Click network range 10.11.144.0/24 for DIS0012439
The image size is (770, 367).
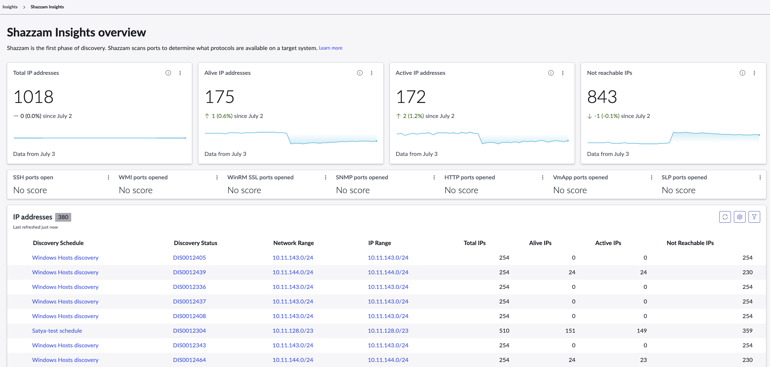293,272
